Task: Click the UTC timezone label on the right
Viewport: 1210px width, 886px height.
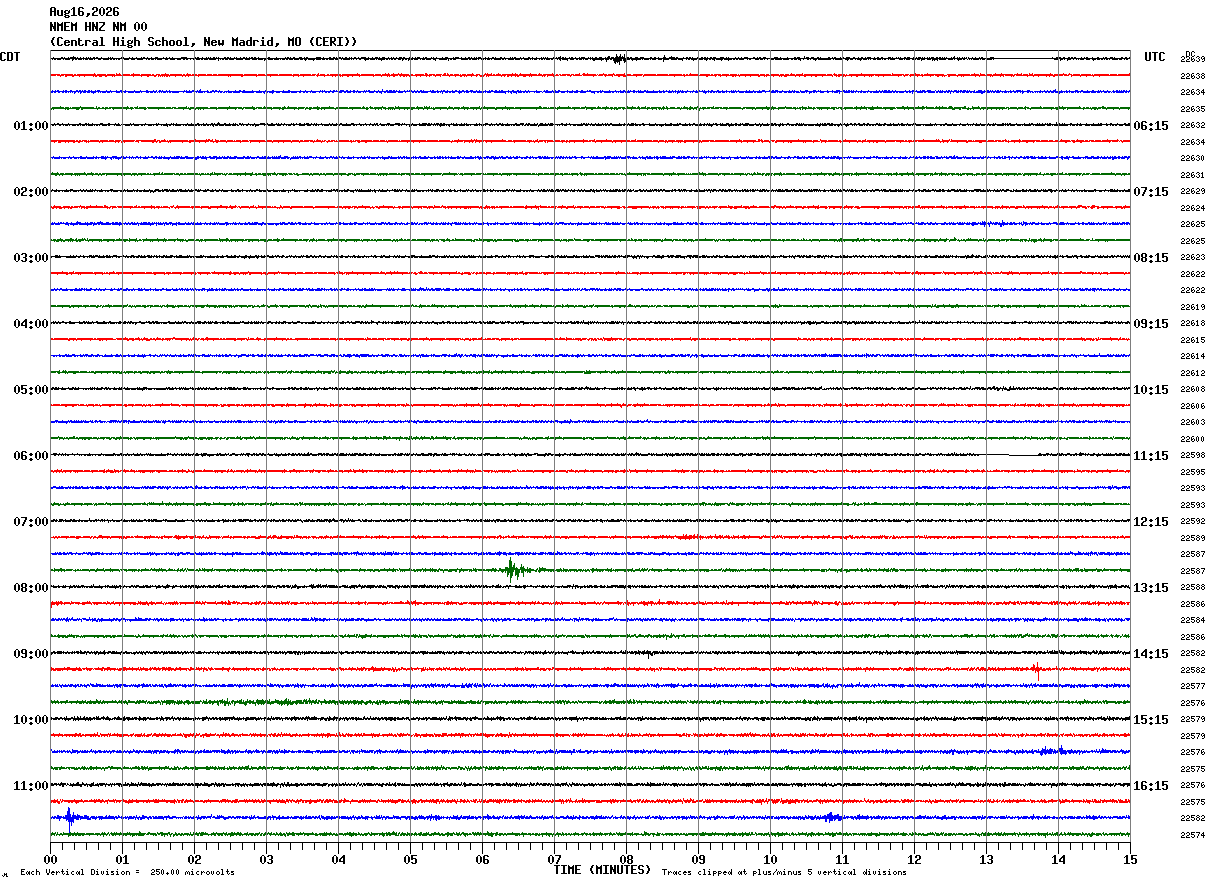Action: pos(1155,57)
